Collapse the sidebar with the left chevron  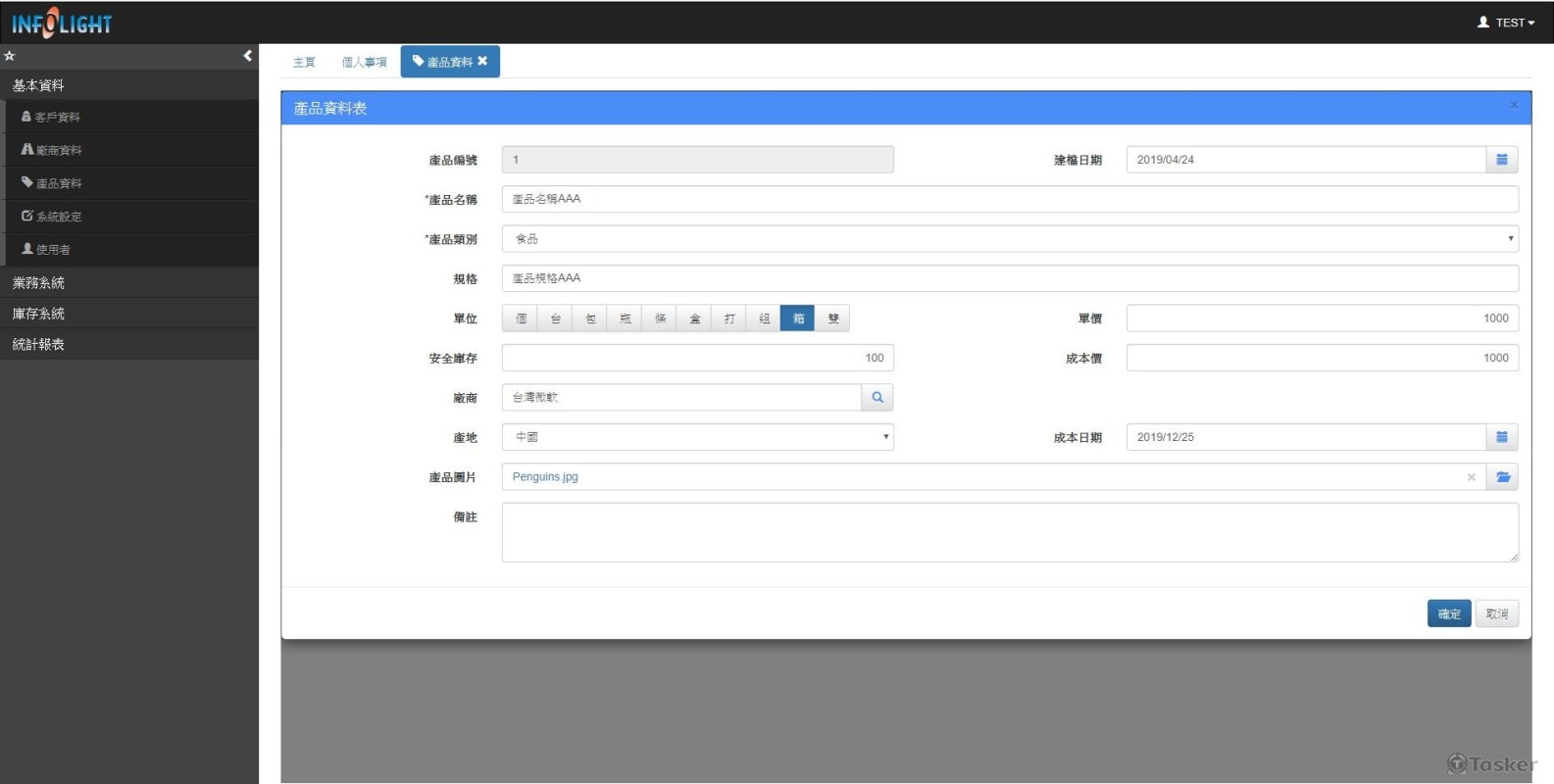point(247,56)
